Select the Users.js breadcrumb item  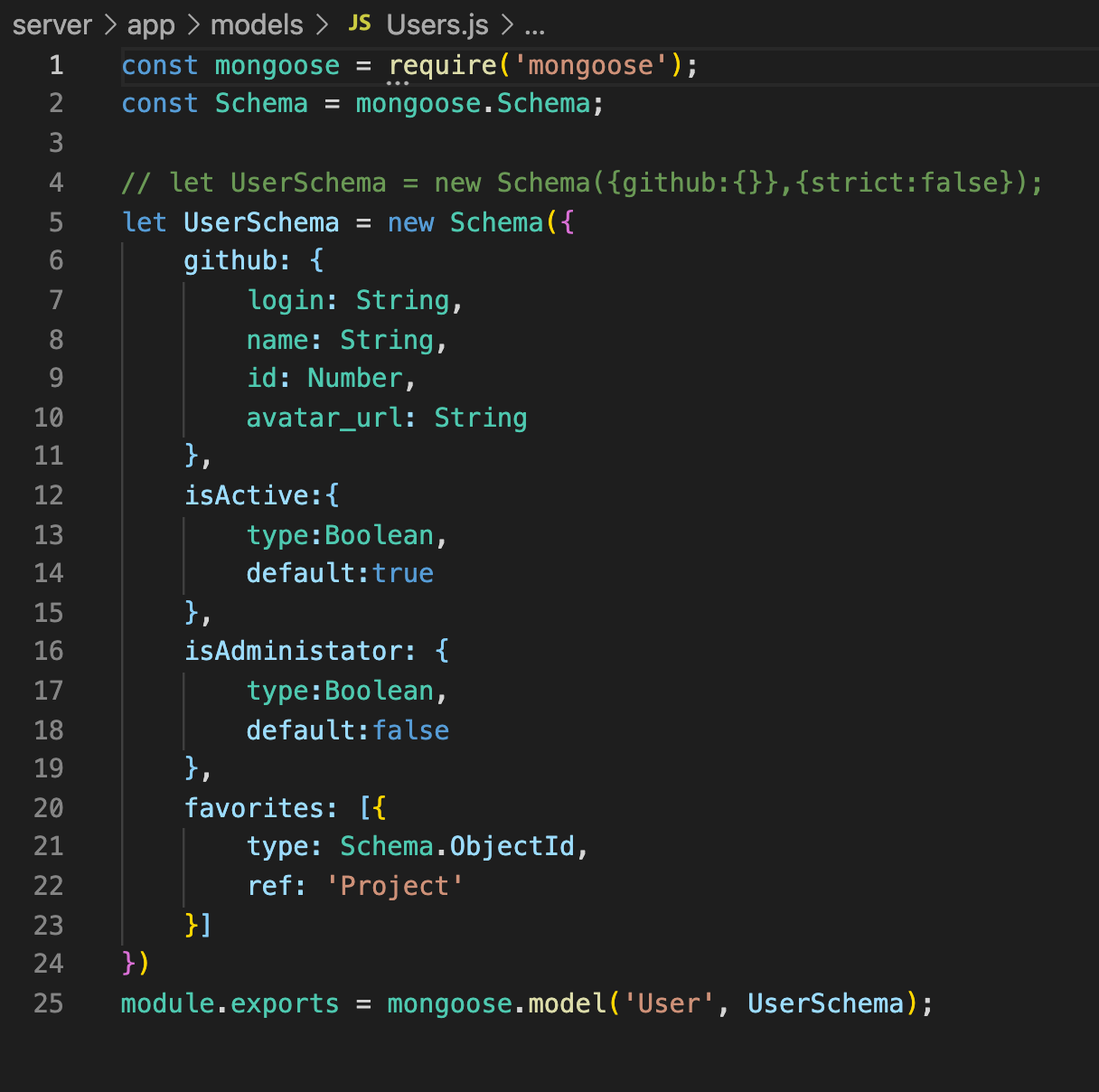[437, 24]
